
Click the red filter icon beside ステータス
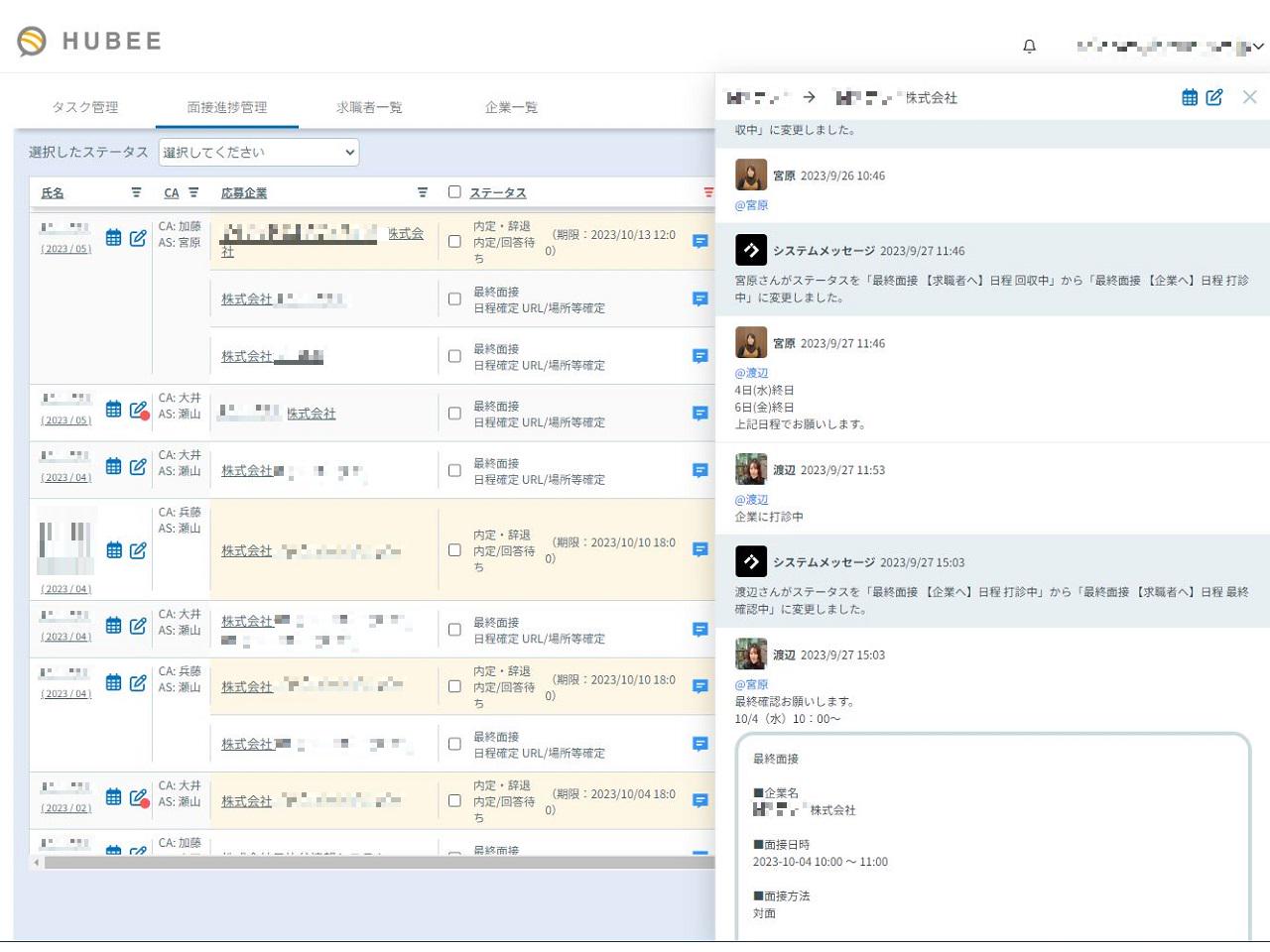pyautogui.click(x=707, y=192)
